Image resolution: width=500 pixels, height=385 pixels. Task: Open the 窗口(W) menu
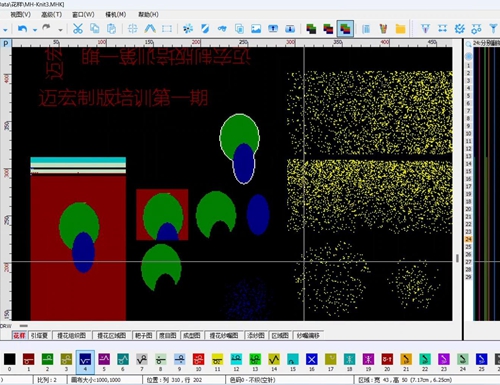pyautogui.click(x=83, y=14)
